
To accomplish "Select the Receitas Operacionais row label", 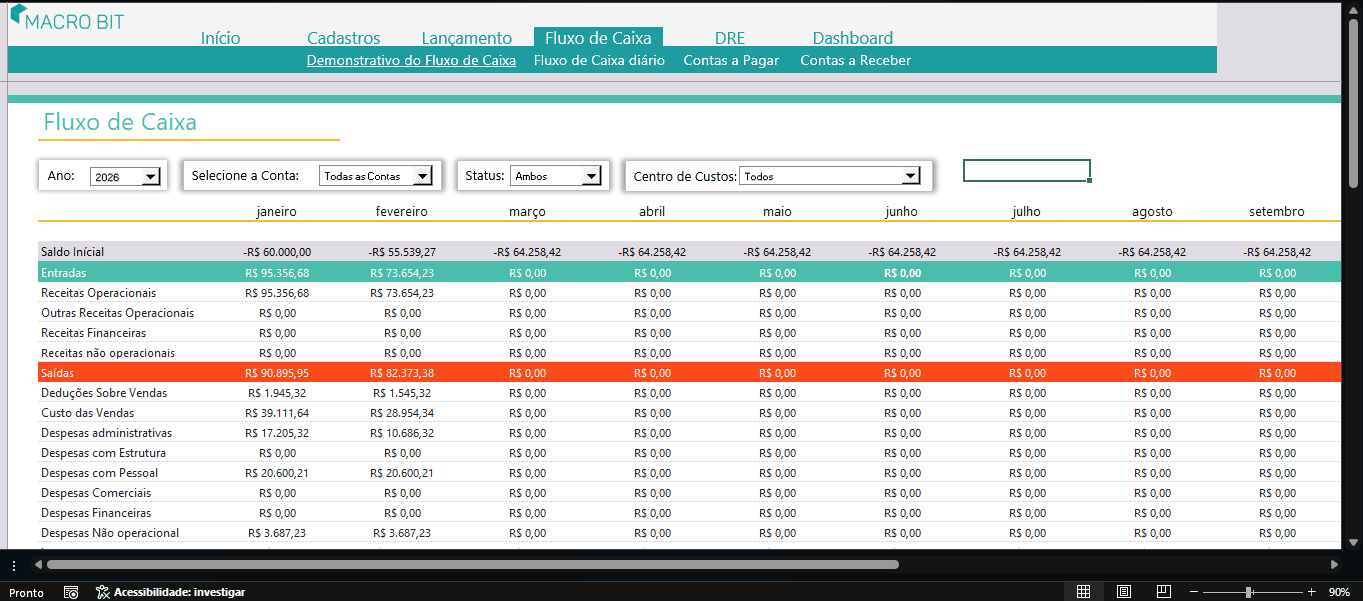I will coord(99,292).
